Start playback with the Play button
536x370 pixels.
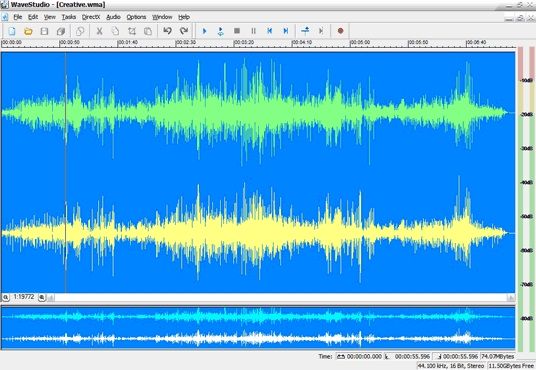click(204, 31)
